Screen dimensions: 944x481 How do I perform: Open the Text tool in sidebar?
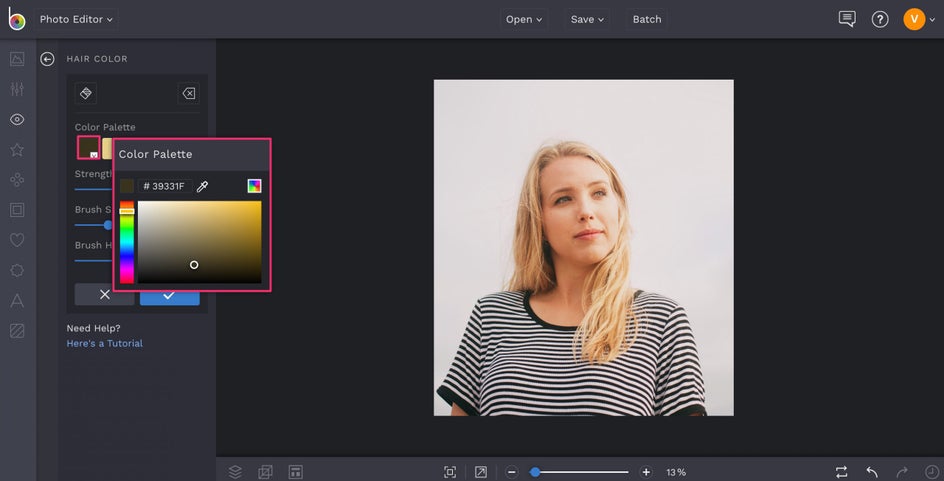click(17, 300)
